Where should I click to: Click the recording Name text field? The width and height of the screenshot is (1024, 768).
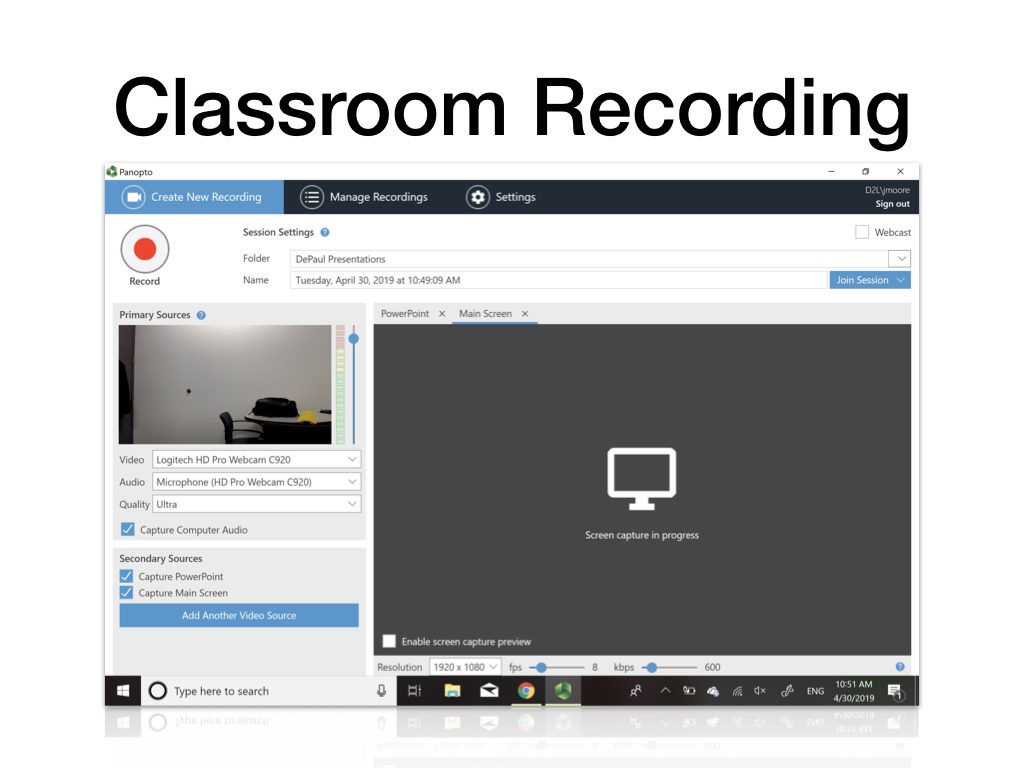pyautogui.click(x=558, y=280)
